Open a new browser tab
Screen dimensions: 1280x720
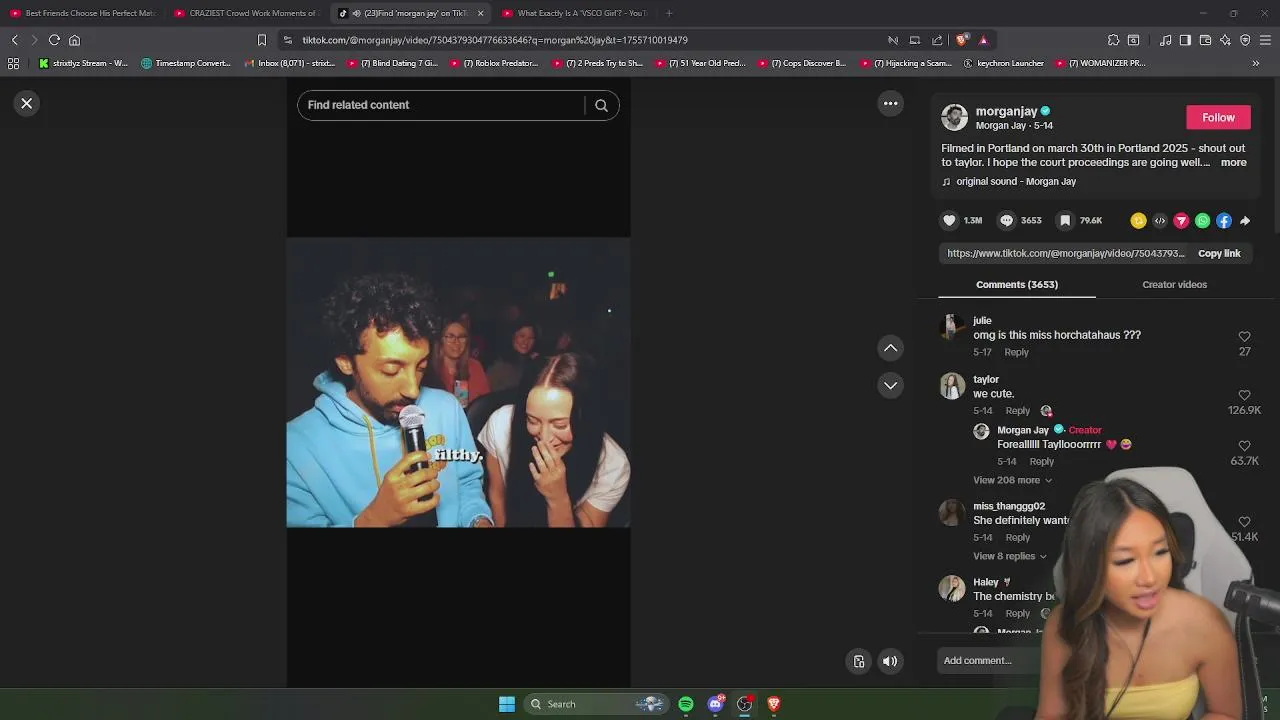click(x=669, y=13)
